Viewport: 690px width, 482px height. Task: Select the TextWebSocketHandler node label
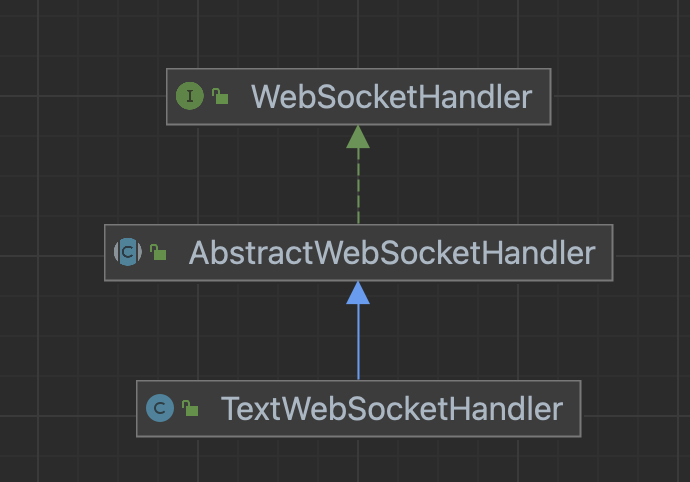pyautogui.click(x=392, y=409)
